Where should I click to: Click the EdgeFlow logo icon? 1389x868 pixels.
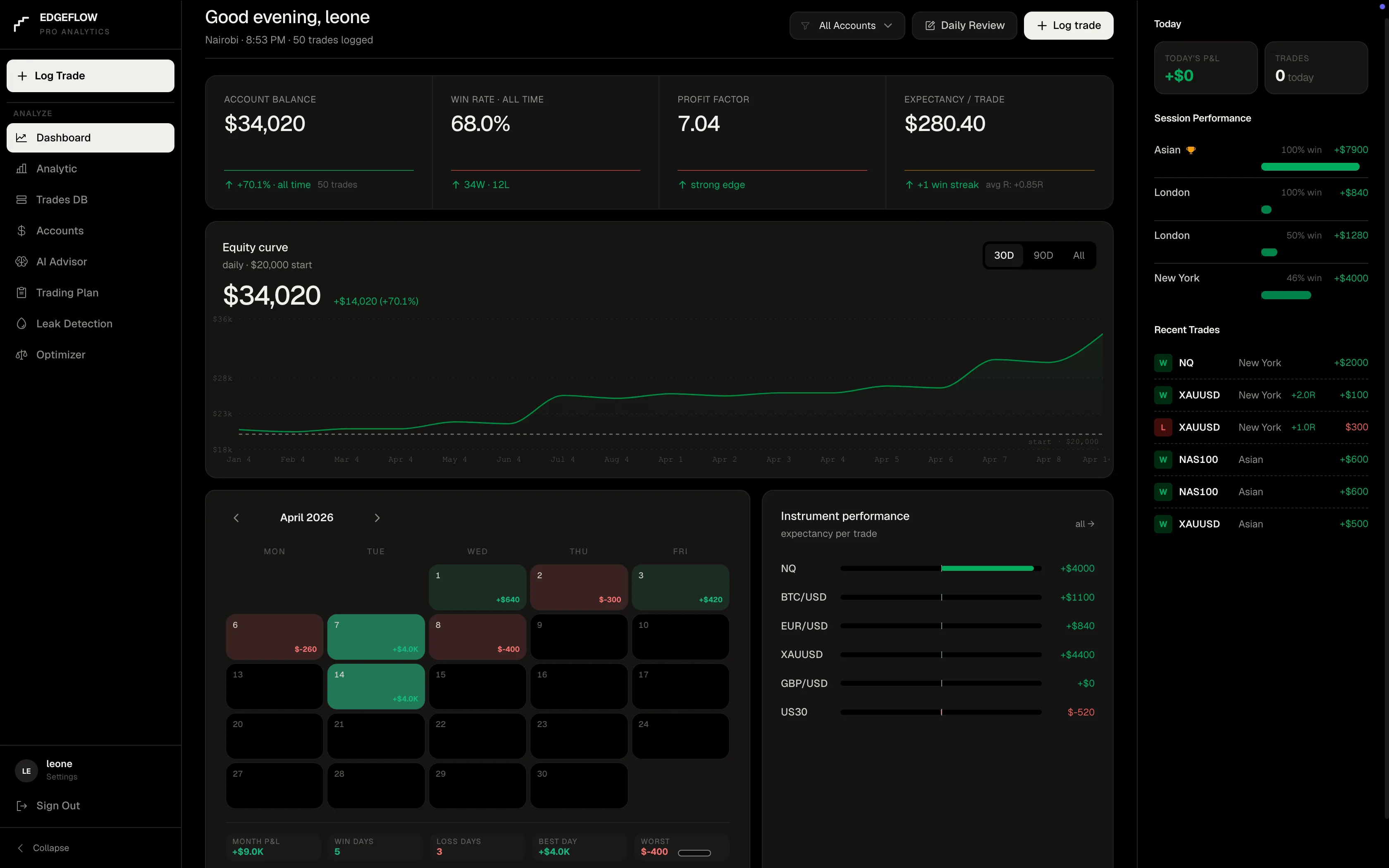coord(21,24)
